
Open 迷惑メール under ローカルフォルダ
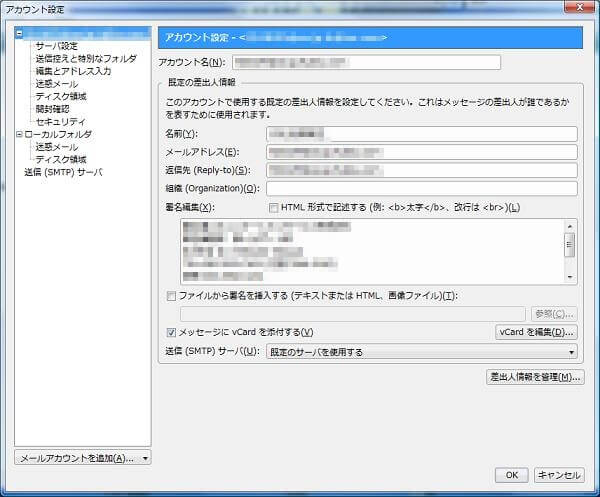(x=57, y=147)
